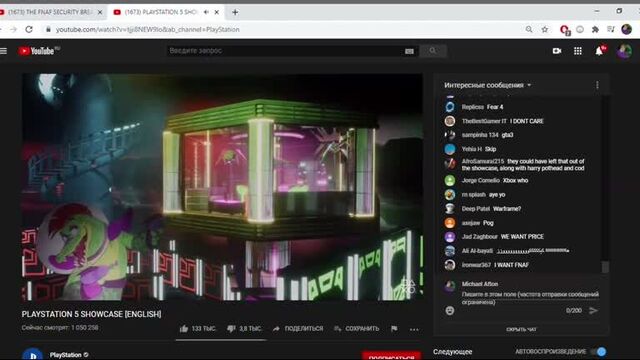Image resolution: width=640 pixels, height=360 pixels.
Task: Open the create video camera icon
Action: point(557,51)
